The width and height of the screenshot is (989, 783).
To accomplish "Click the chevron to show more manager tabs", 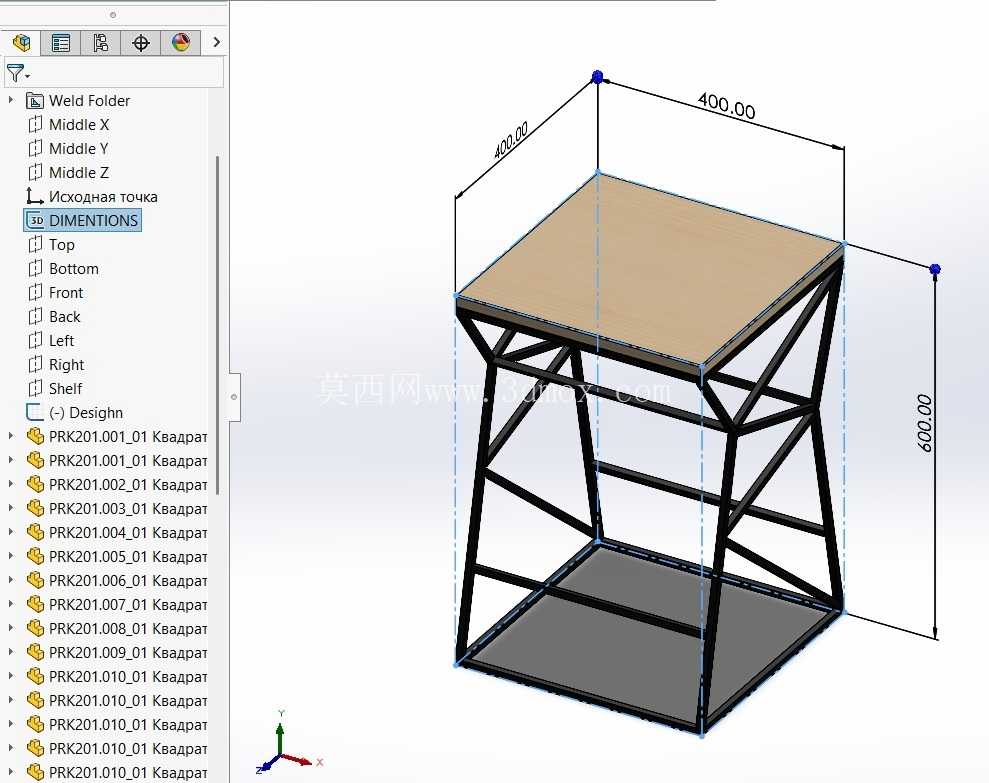I will pos(216,42).
